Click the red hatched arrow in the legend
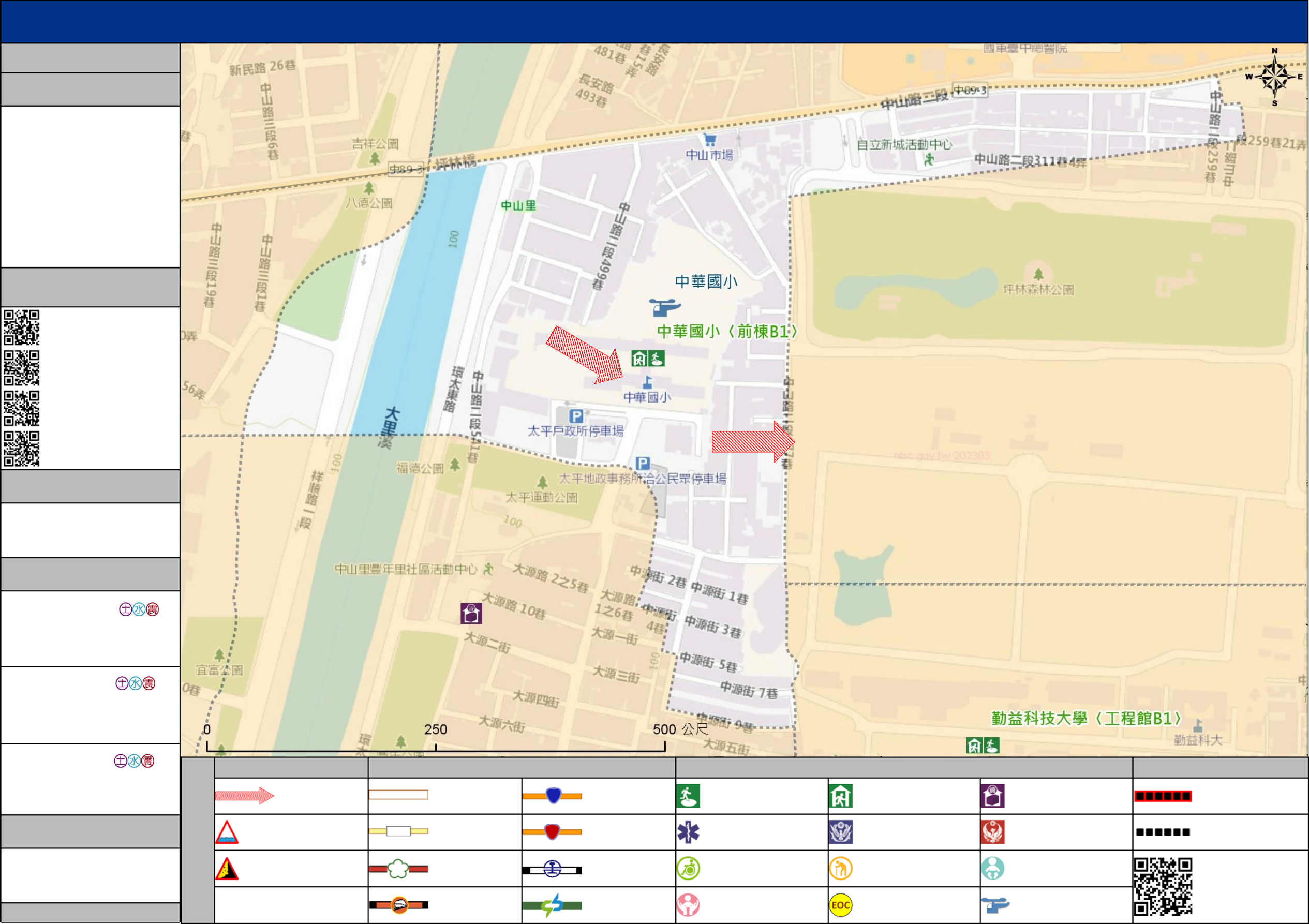The width and height of the screenshot is (1309, 924). [x=245, y=795]
